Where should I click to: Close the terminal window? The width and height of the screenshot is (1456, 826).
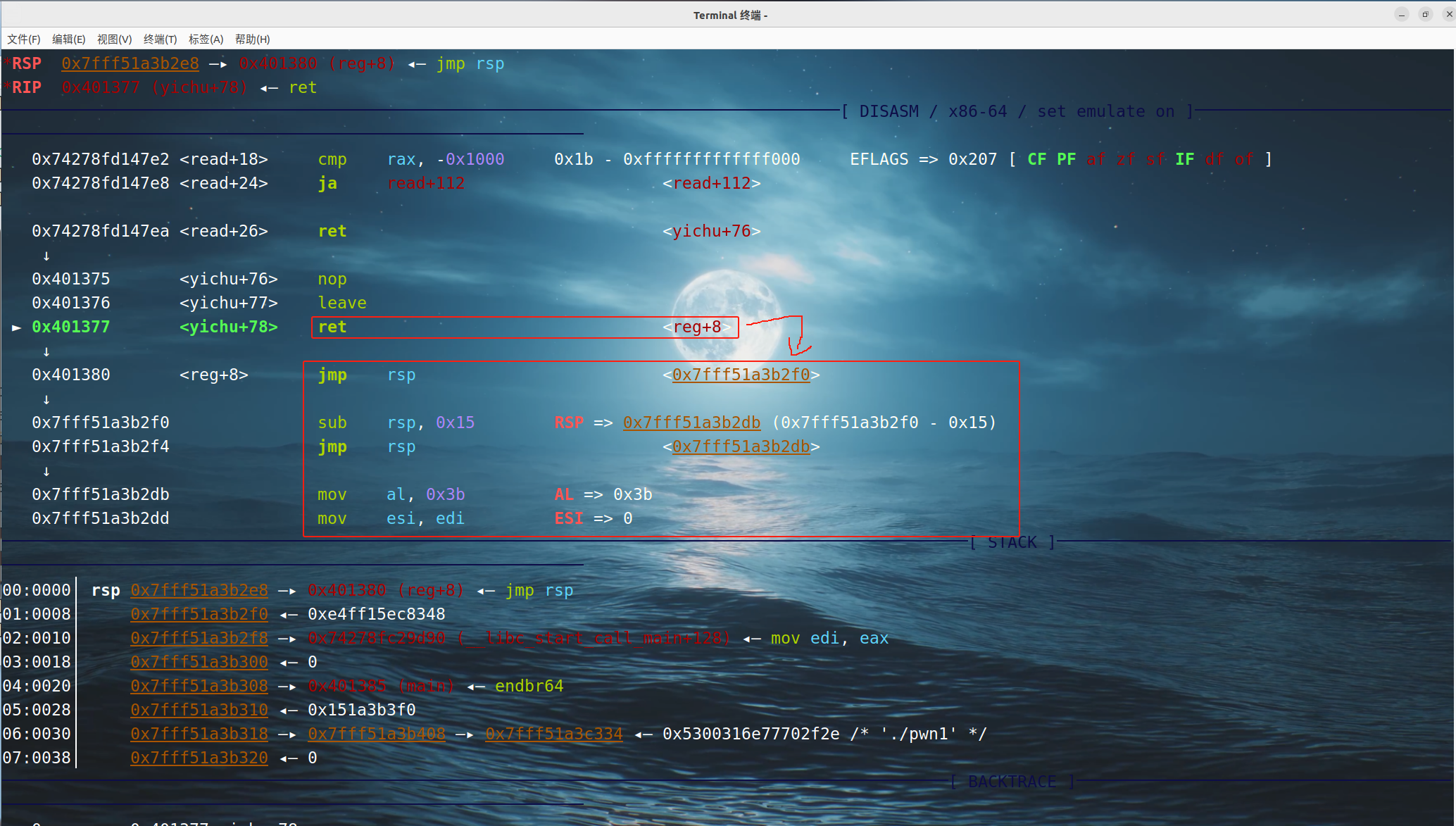tap(1448, 15)
